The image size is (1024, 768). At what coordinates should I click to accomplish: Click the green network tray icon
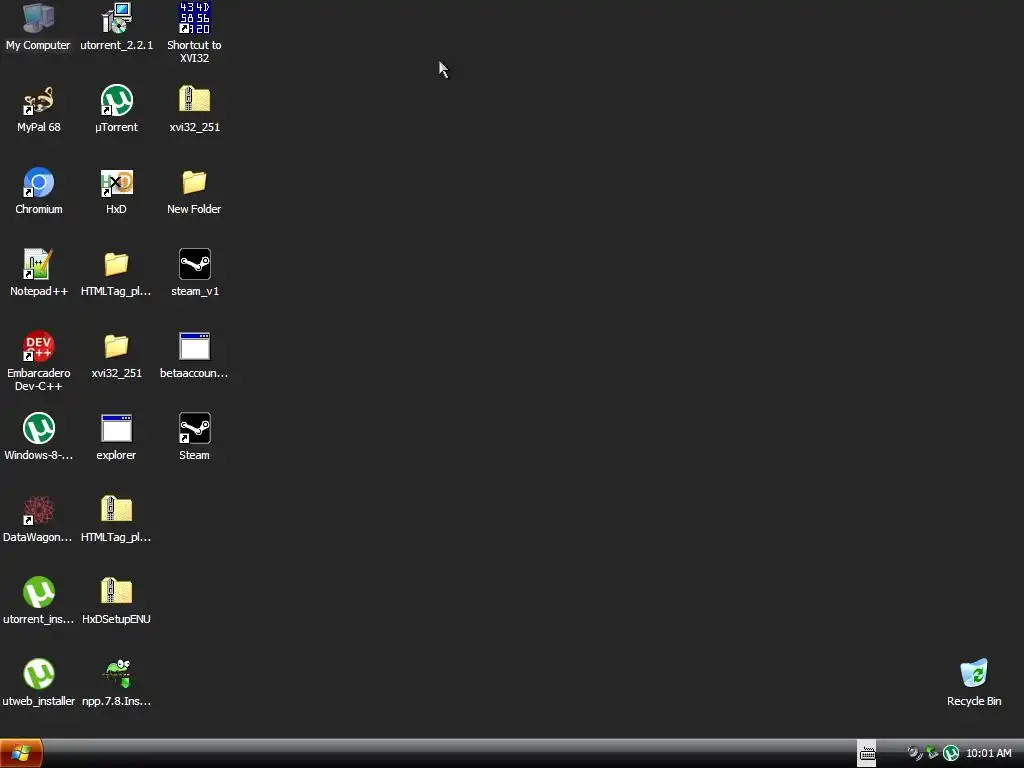click(933, 753)
